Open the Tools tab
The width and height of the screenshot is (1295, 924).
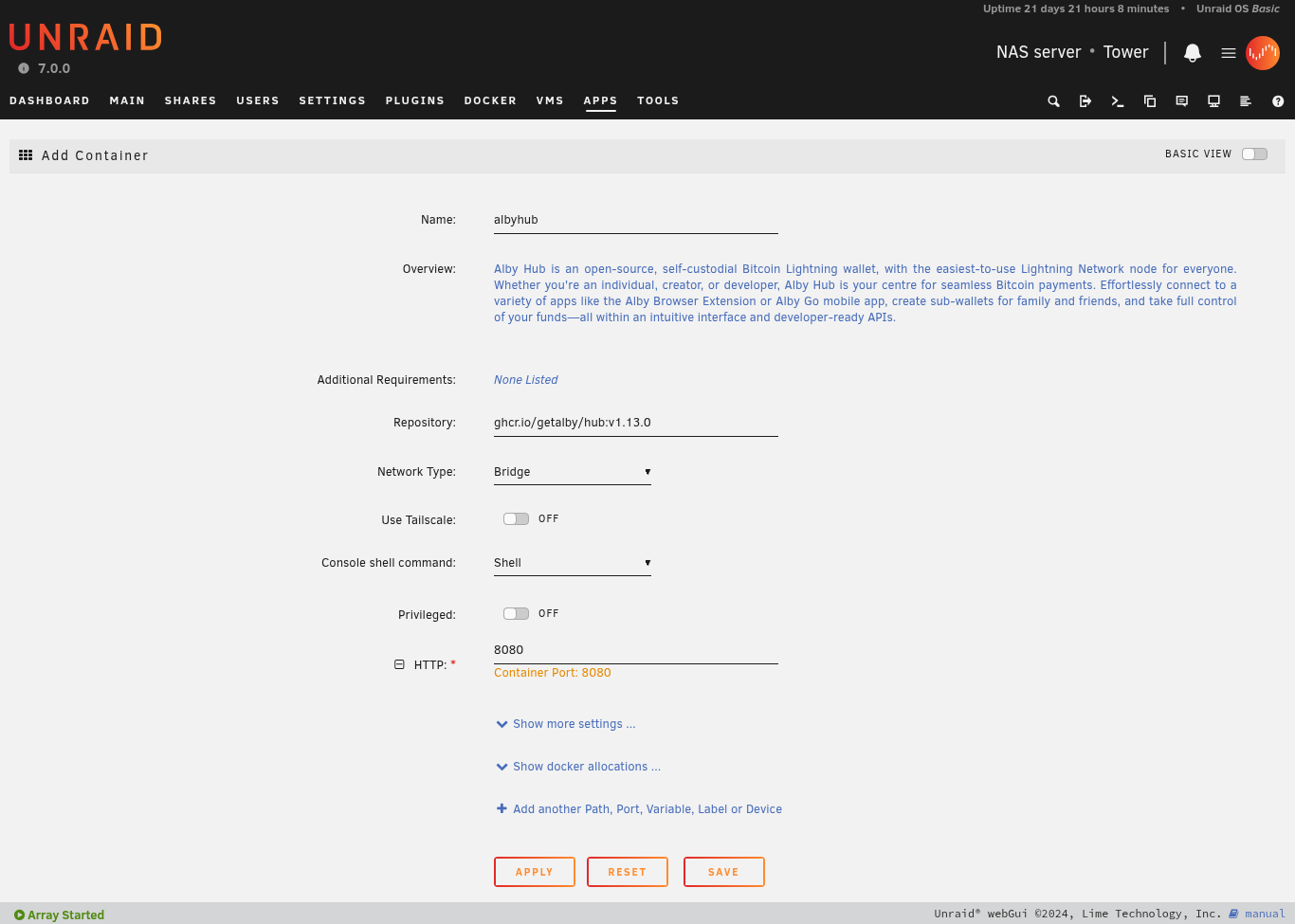click(x=658, y=100)
